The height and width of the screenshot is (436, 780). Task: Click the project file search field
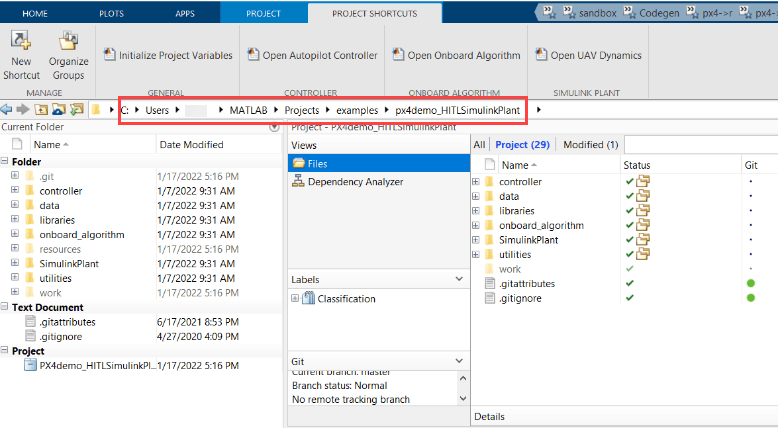pos(700,144)
